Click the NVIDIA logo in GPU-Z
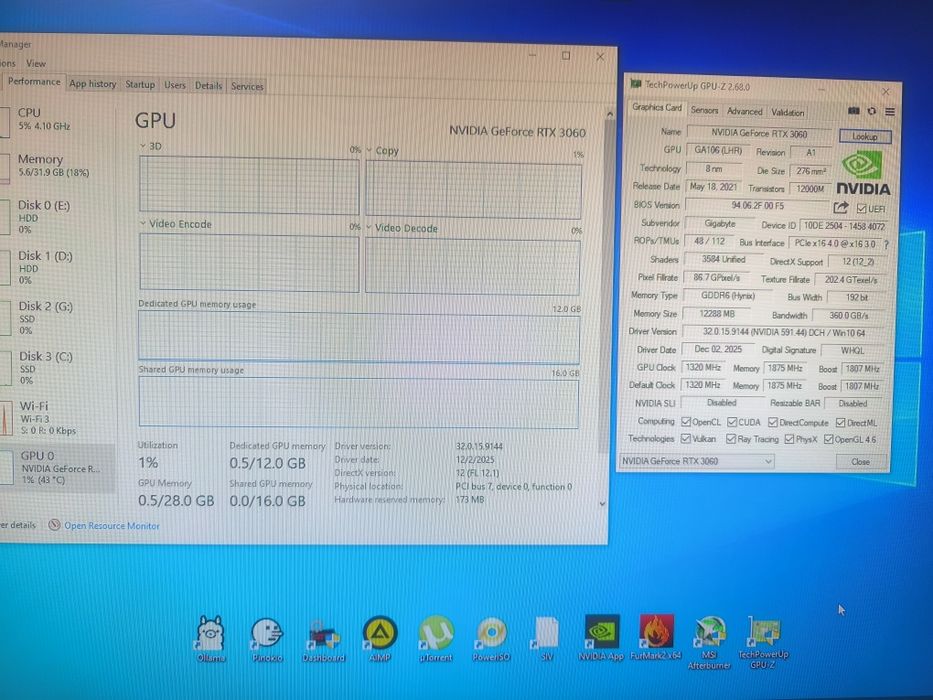The height and width of the screenshot is (700, 933). (863, 173)
